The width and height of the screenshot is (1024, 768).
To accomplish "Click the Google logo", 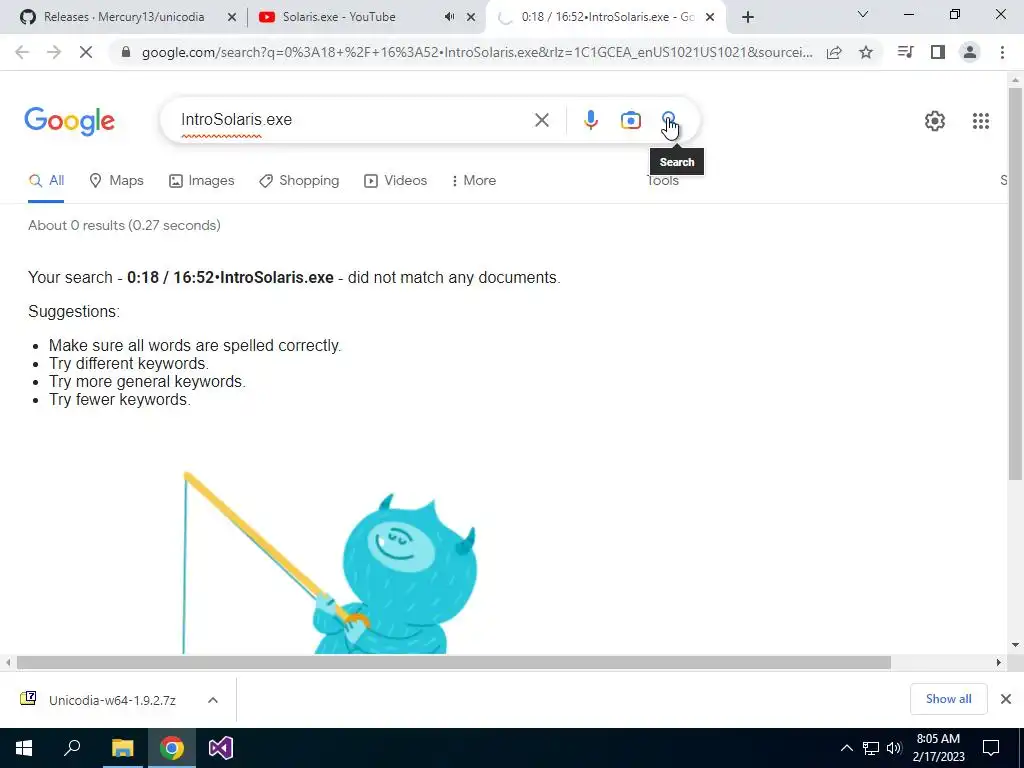I will point(69,121).
